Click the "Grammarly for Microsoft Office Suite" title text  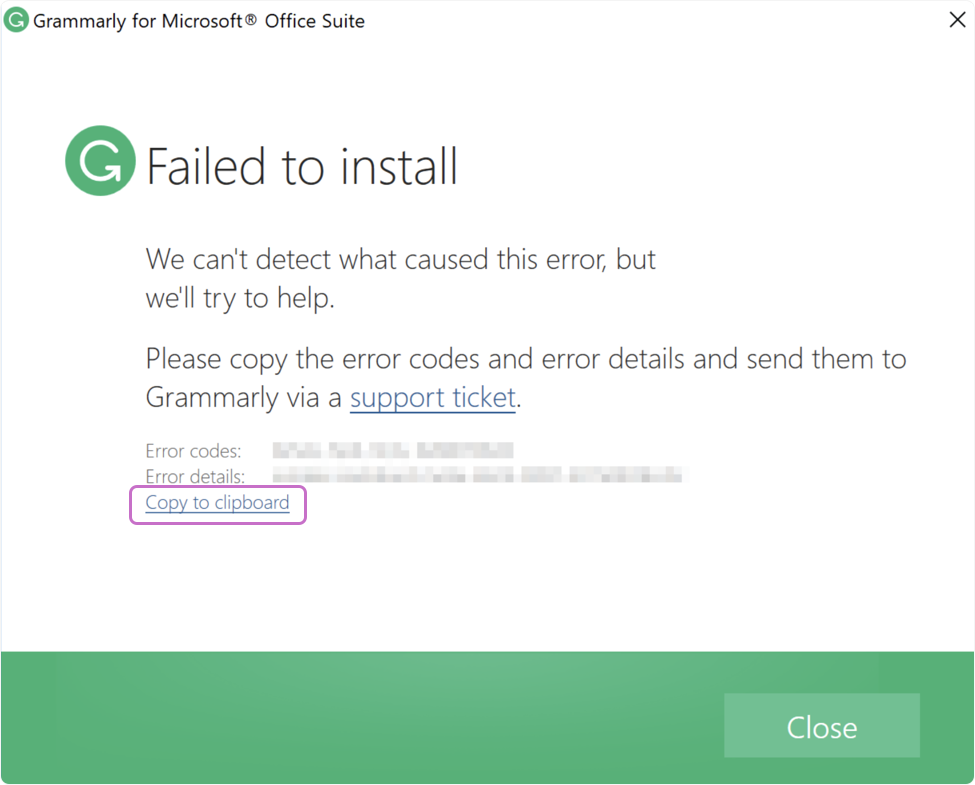[x=198, y=21]
